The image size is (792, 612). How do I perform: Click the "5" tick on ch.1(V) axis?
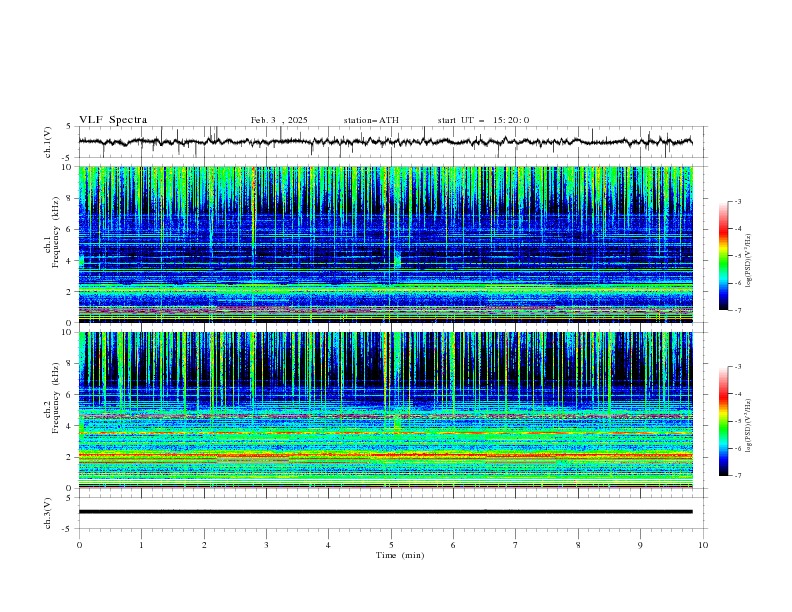pos(71,126)
